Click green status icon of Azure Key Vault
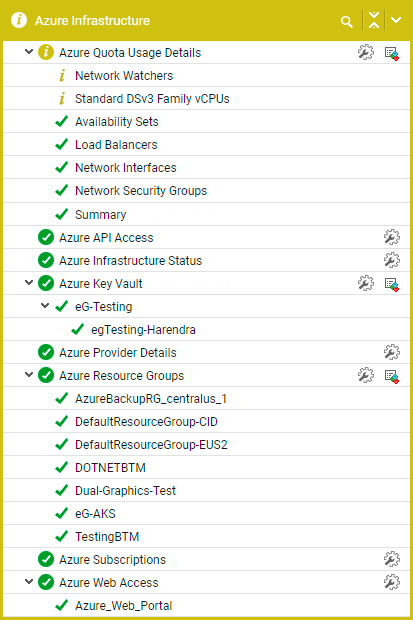413x620 pixels. click(46, 283)
